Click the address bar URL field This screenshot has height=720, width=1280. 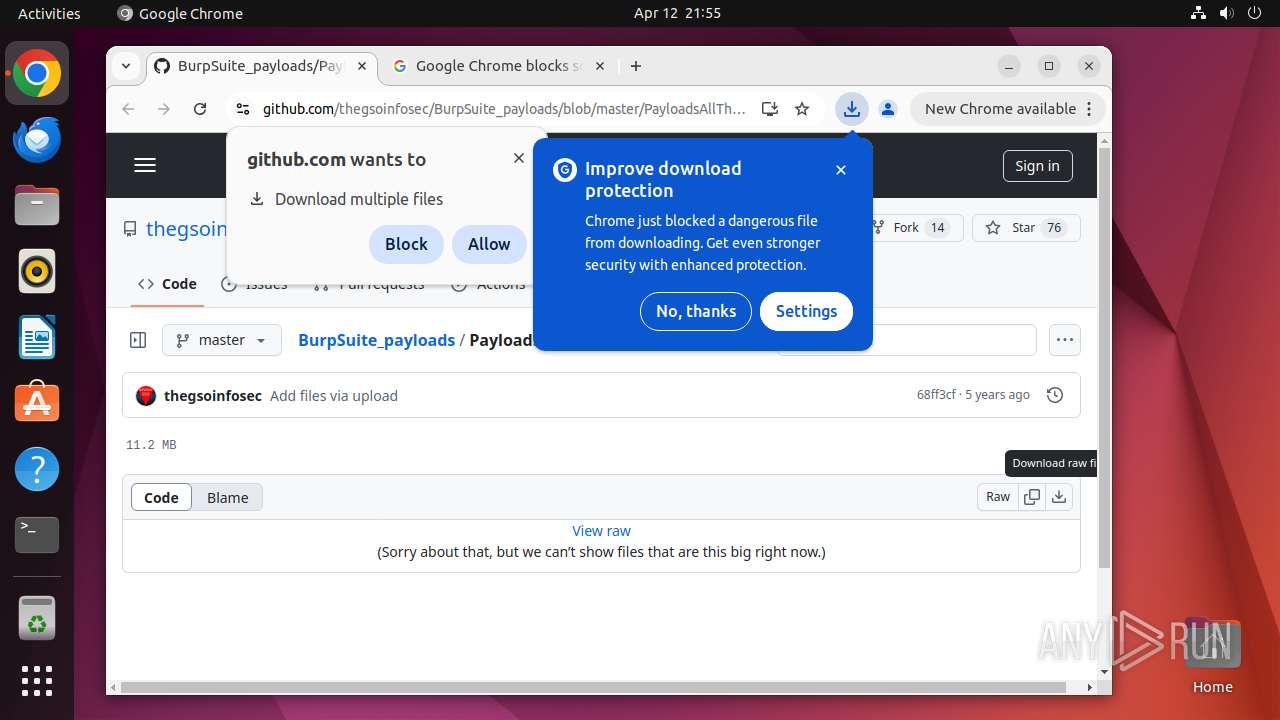click(x=504, y=109)
